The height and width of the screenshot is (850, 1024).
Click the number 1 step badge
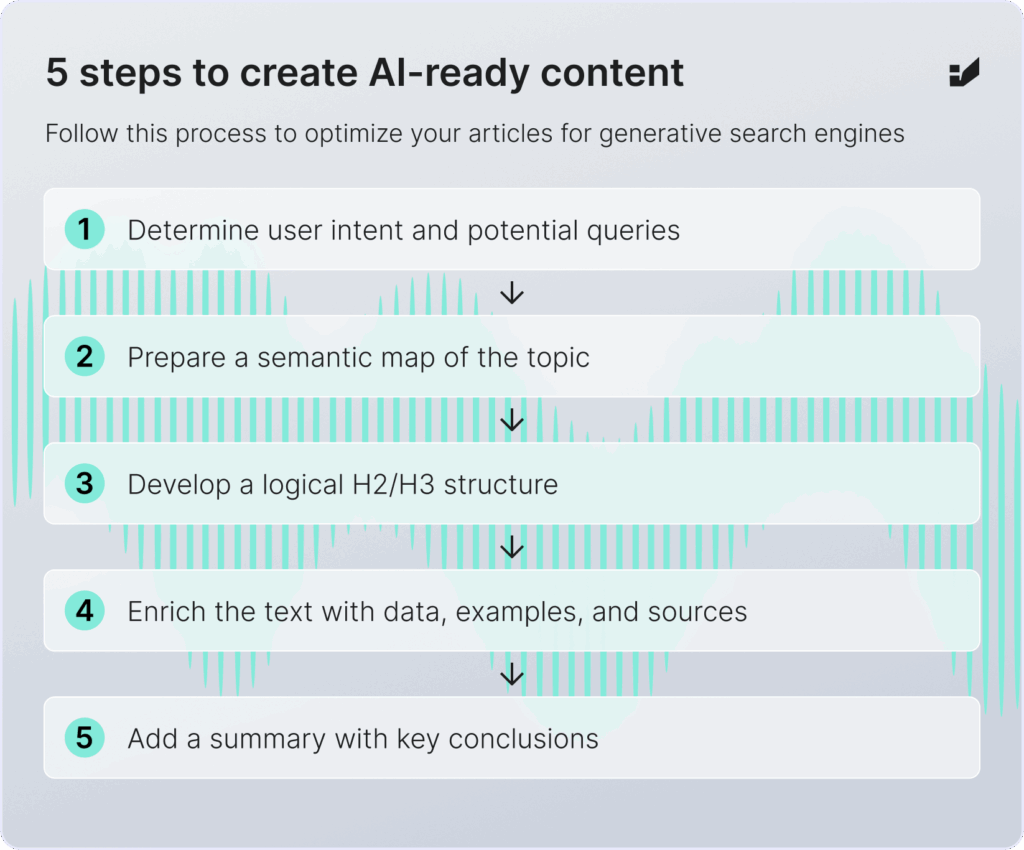click(x=85, y=230)
